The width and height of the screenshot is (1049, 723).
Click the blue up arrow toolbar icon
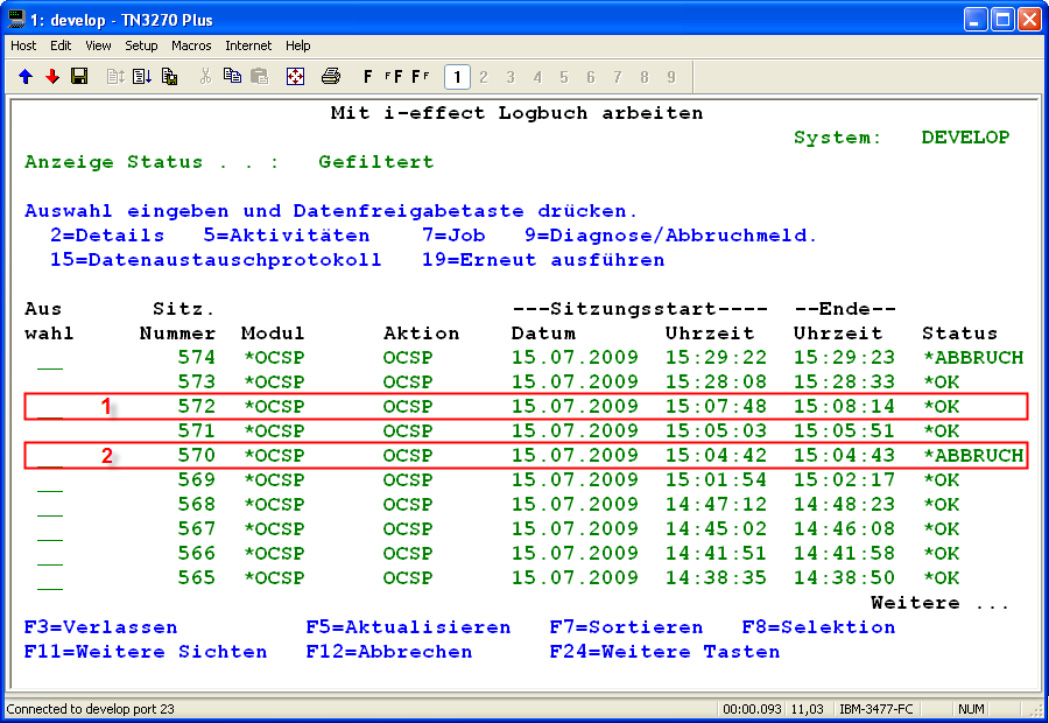(26, 77)
